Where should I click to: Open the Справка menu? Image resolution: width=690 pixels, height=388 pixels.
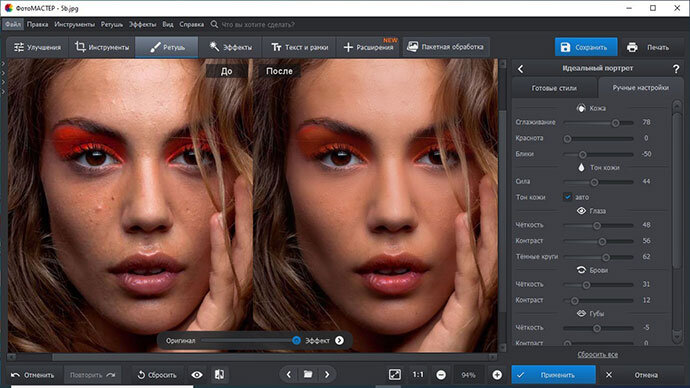(191, 24)
